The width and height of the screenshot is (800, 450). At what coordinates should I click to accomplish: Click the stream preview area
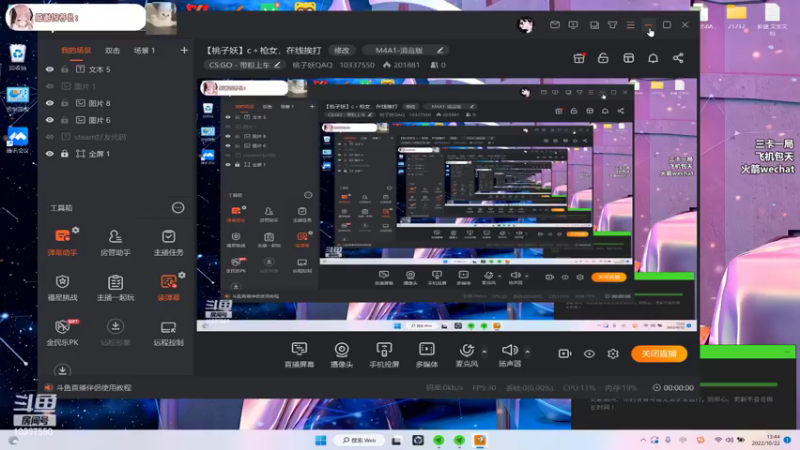pos(447,205)
